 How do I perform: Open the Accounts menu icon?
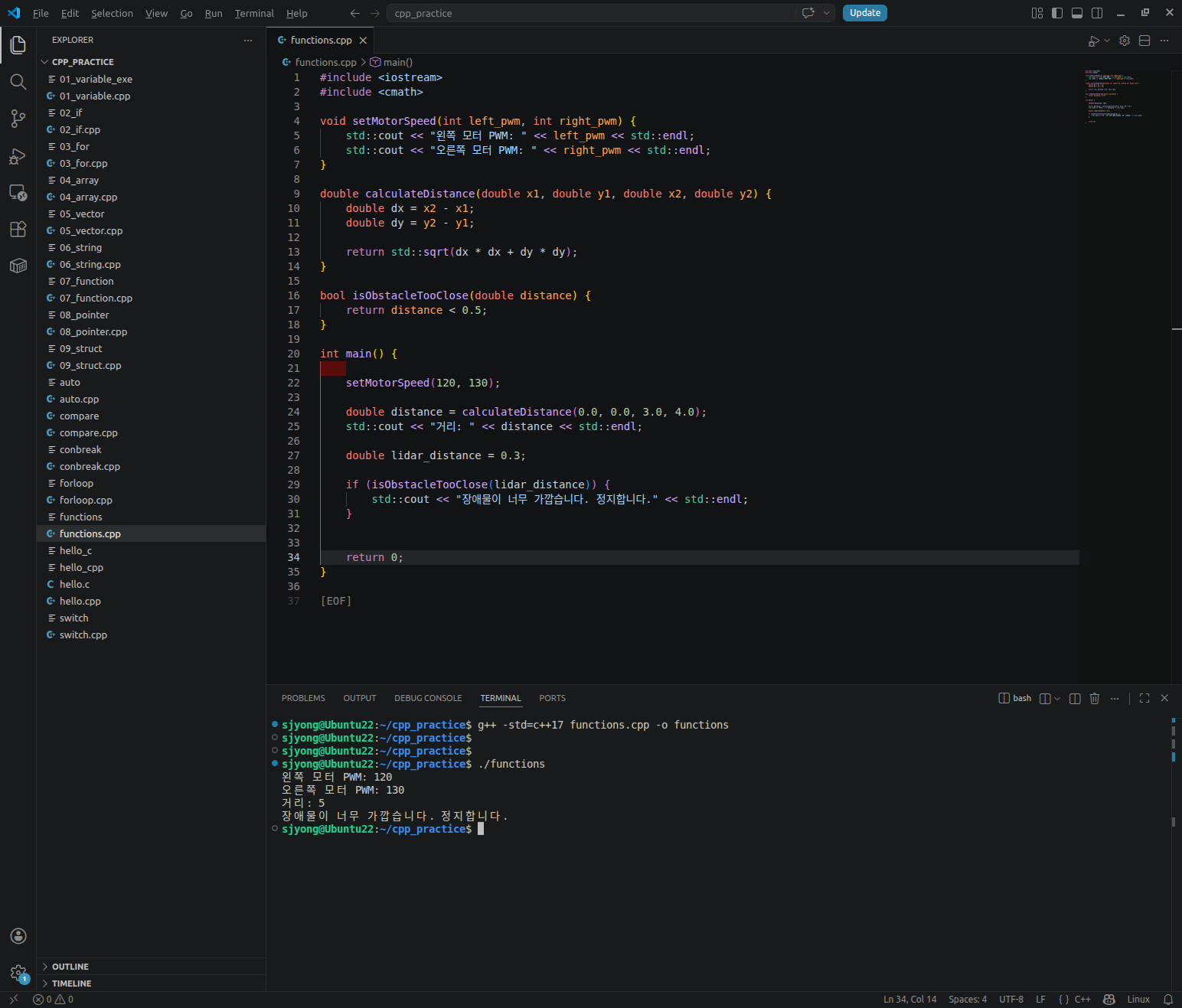[18, 936]
